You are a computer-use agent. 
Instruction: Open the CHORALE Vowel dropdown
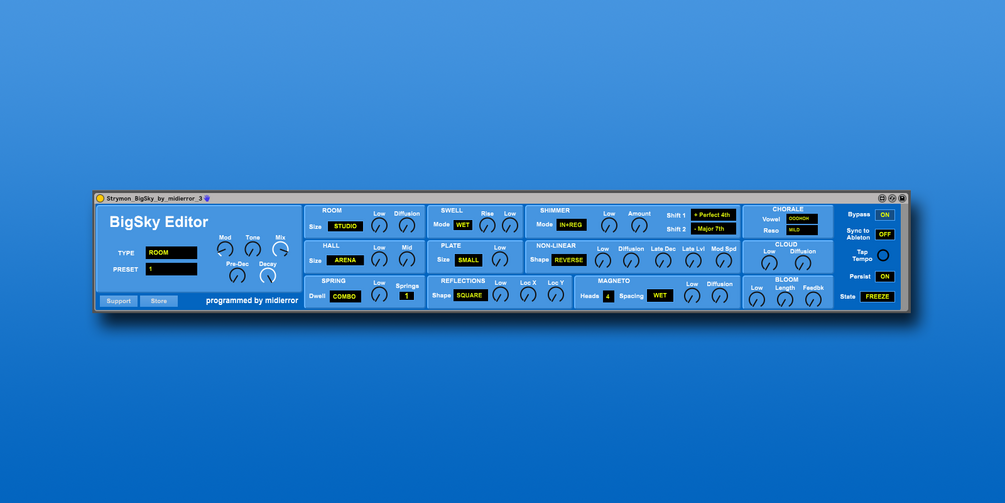pyautogui.click(x=802, y=219)
